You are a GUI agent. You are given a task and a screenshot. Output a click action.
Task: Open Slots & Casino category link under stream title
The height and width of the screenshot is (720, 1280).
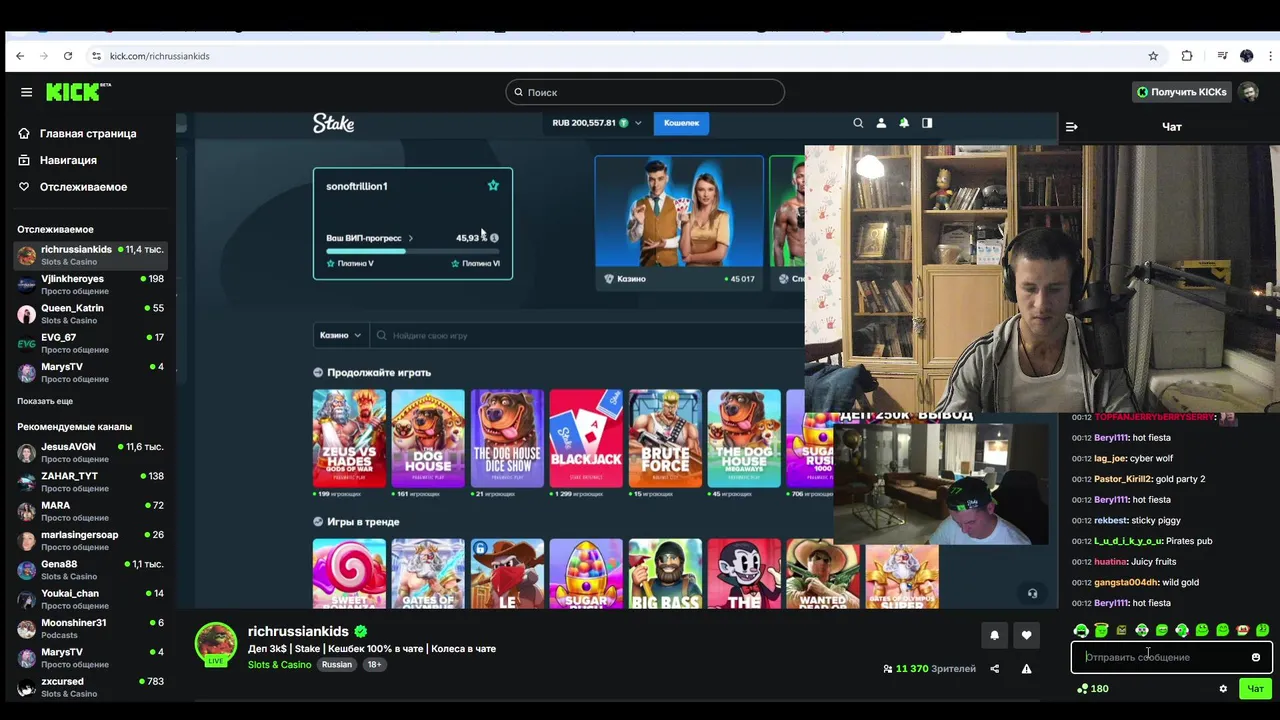(x=279, y=665)
